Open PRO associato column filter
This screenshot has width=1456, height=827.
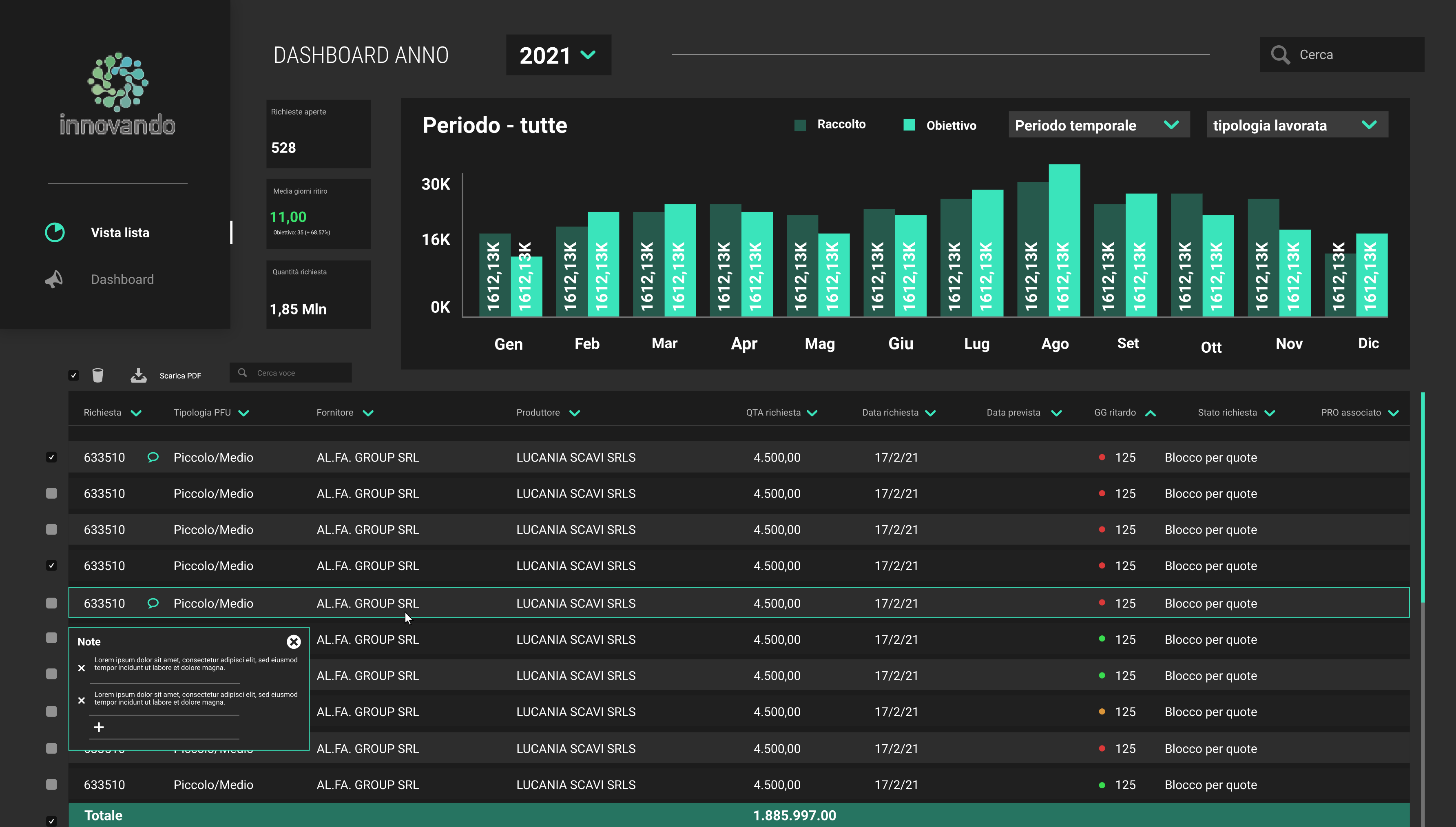point(1394,413)
